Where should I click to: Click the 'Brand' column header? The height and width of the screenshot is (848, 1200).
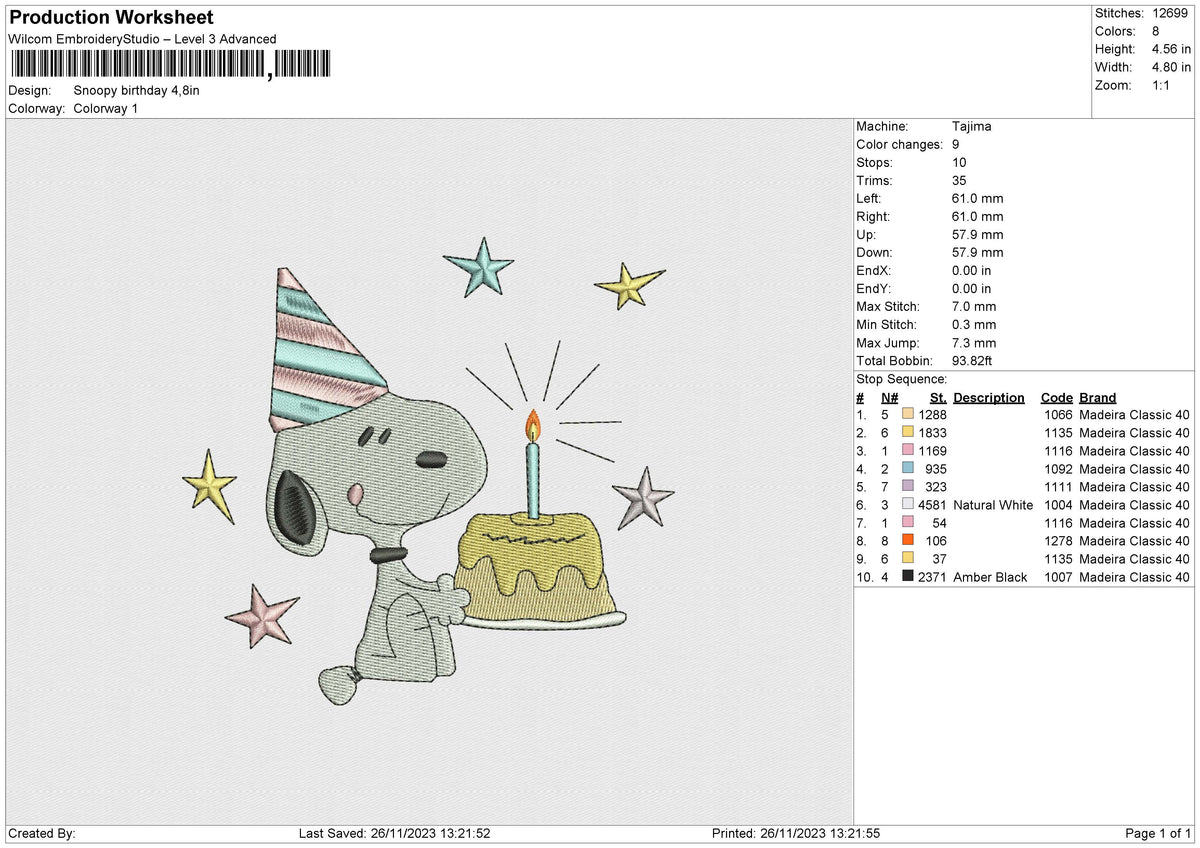click(x=1097, y=397)
